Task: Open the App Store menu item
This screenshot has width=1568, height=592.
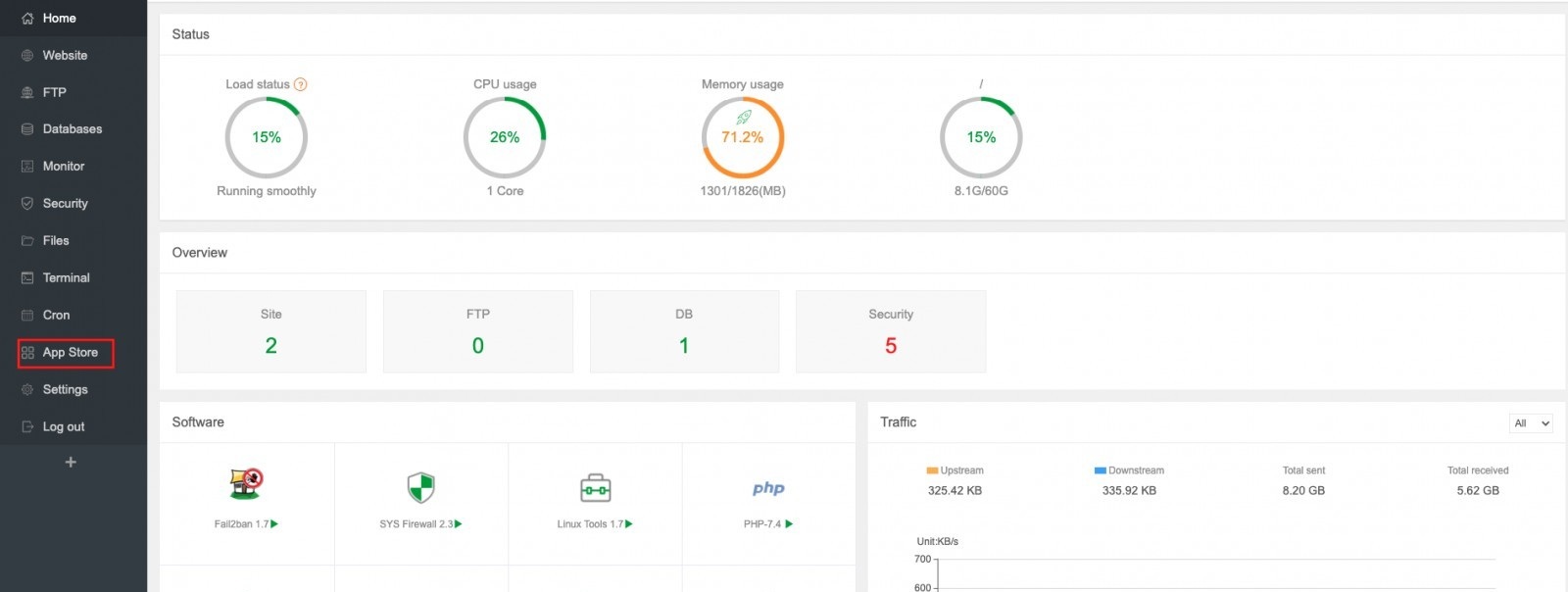Action: [67, 353]
